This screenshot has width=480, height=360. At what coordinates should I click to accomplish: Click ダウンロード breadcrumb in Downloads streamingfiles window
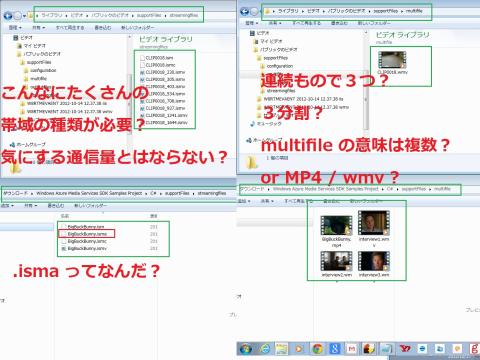[16, 193]
